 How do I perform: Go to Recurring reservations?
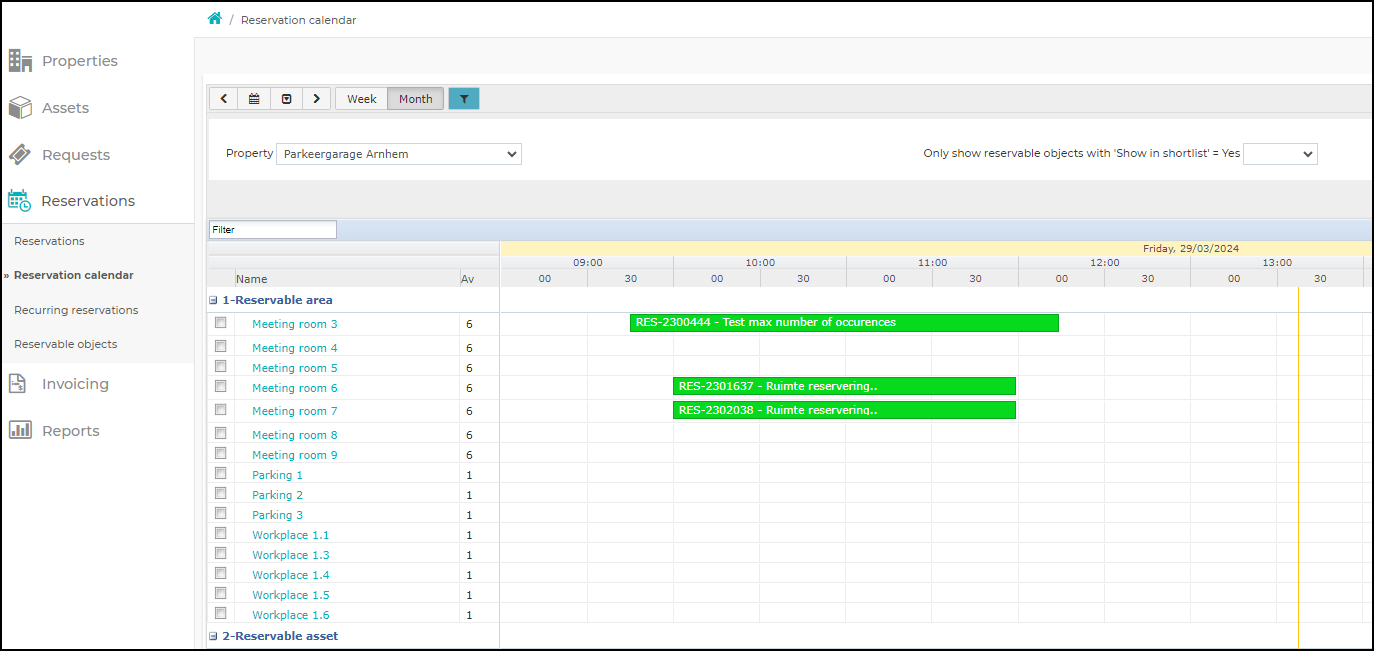click(x=76, y=310)
